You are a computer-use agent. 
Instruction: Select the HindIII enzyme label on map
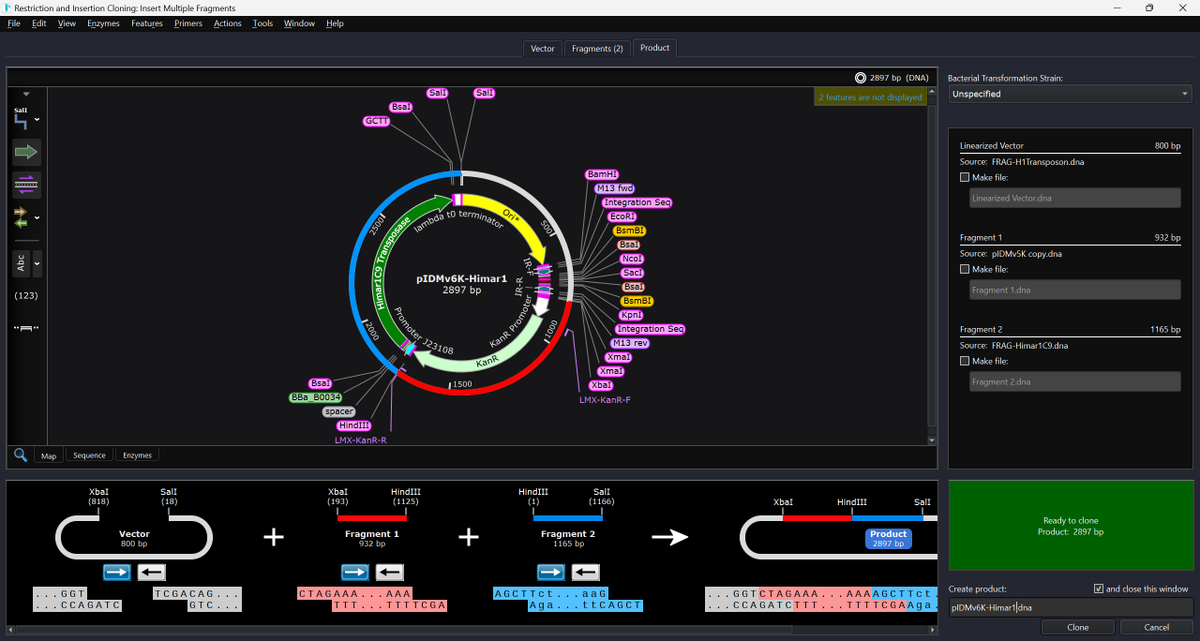[x=354, y=425]
